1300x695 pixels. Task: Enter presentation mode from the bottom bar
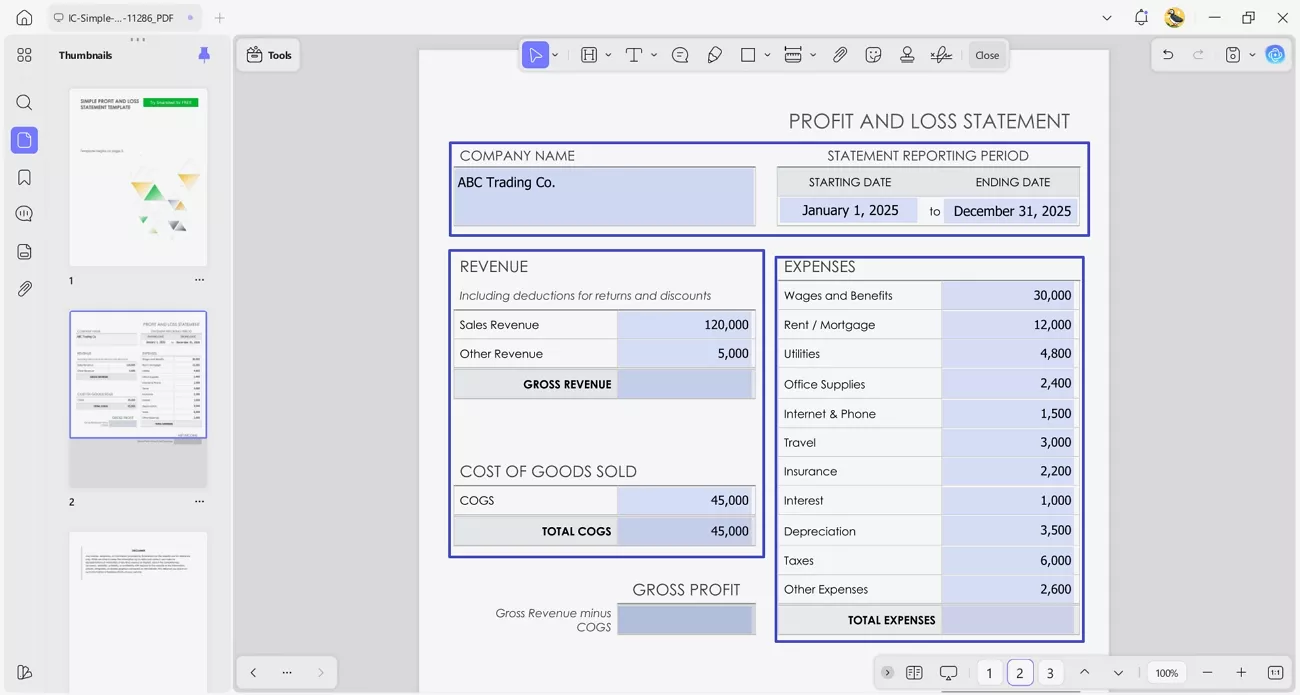click(x=948, y=672)
